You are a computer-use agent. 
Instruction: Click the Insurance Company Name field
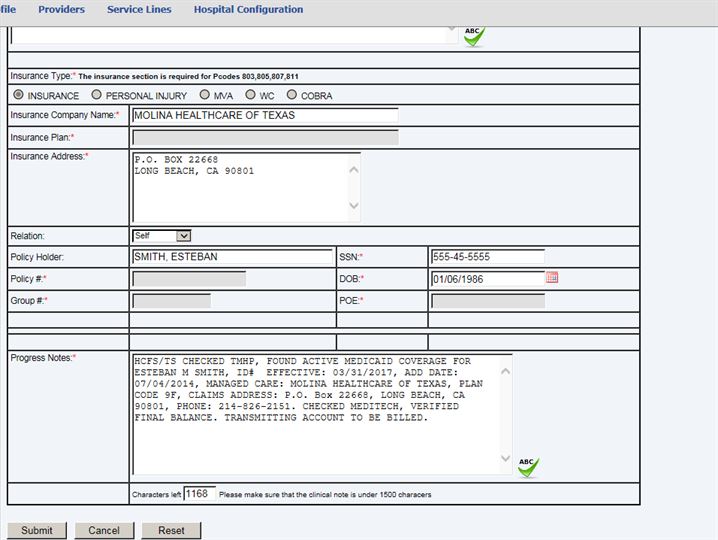click(264, 115)
